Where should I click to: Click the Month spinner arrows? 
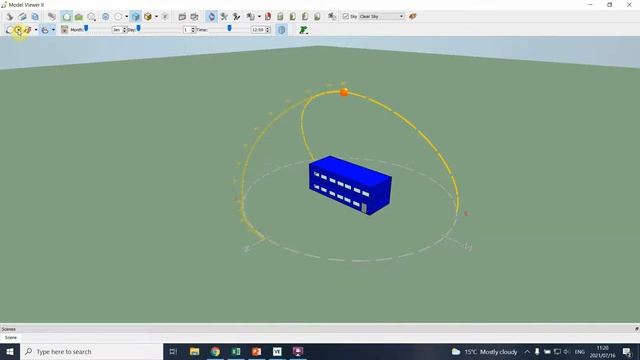coord(124,30)
